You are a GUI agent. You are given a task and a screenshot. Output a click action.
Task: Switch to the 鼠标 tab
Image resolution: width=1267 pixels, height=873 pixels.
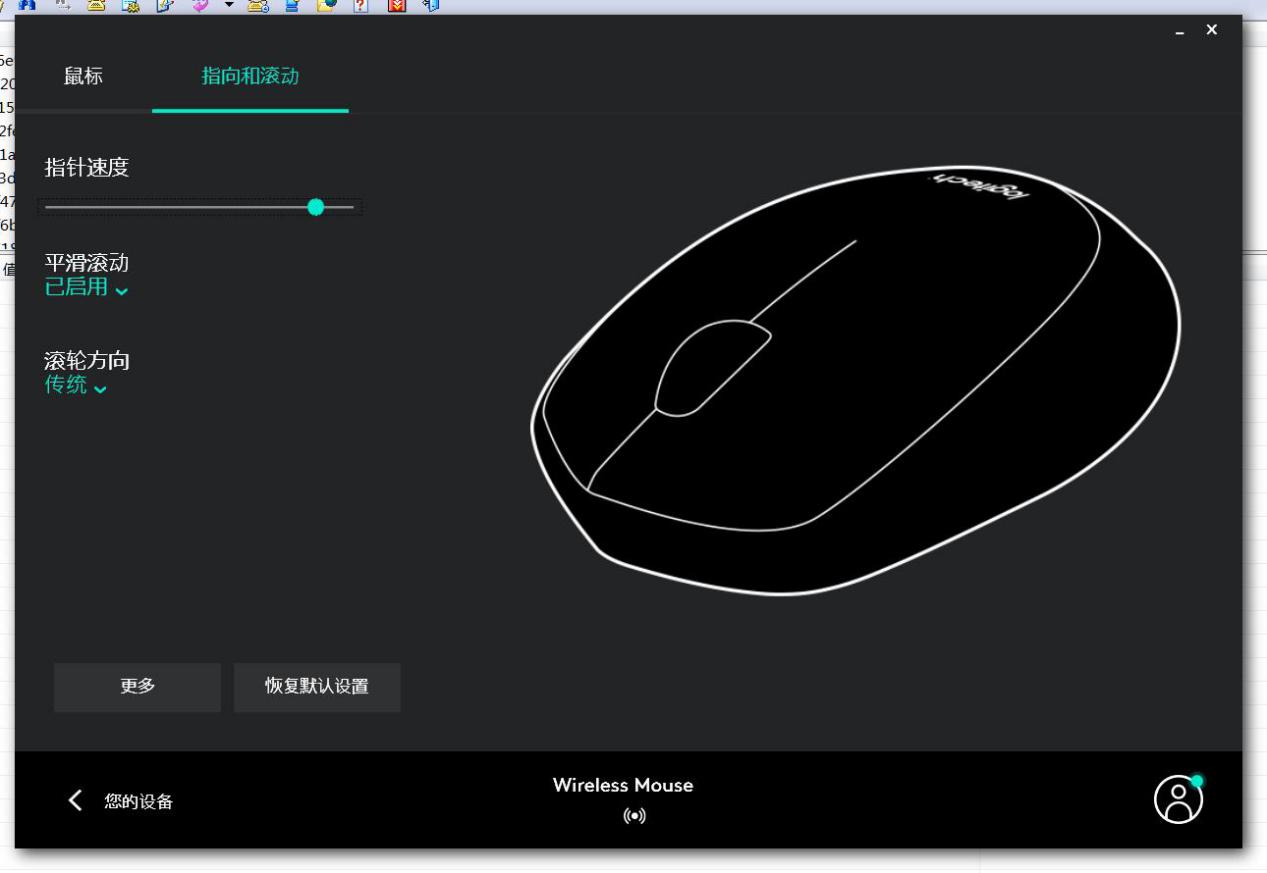pyautogui.click(x=83, y=76)
